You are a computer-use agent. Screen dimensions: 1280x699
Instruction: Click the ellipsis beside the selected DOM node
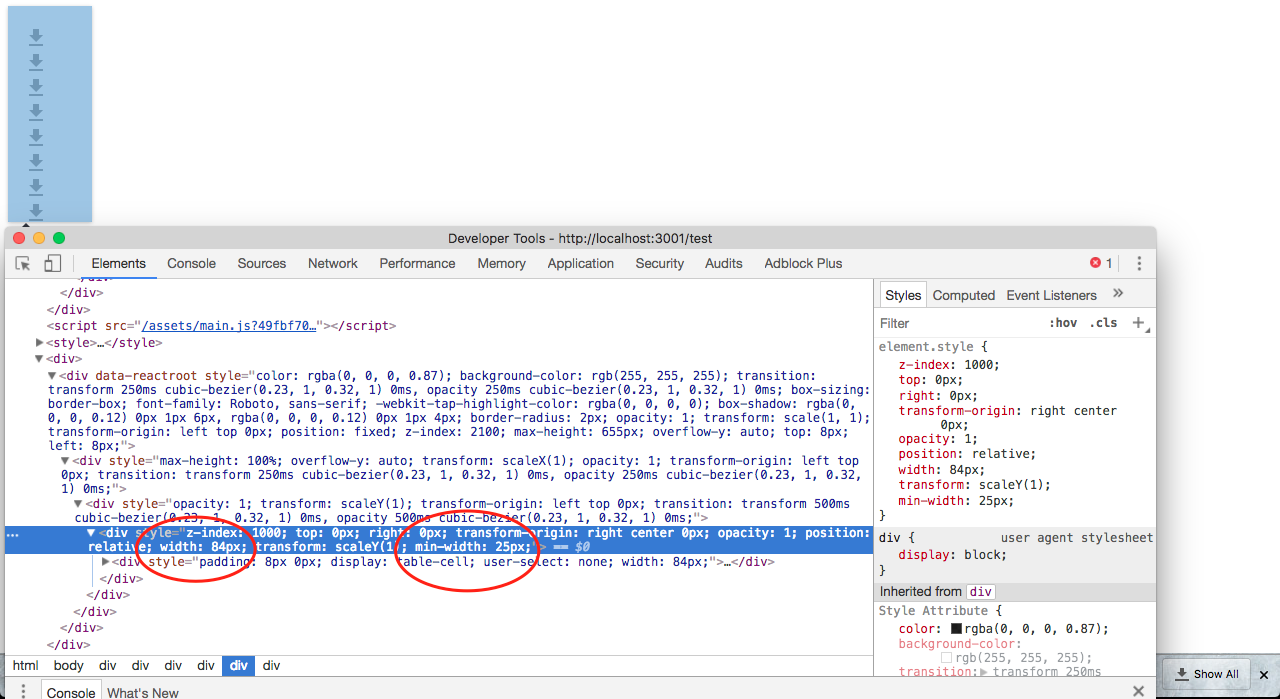coord(12,533)
